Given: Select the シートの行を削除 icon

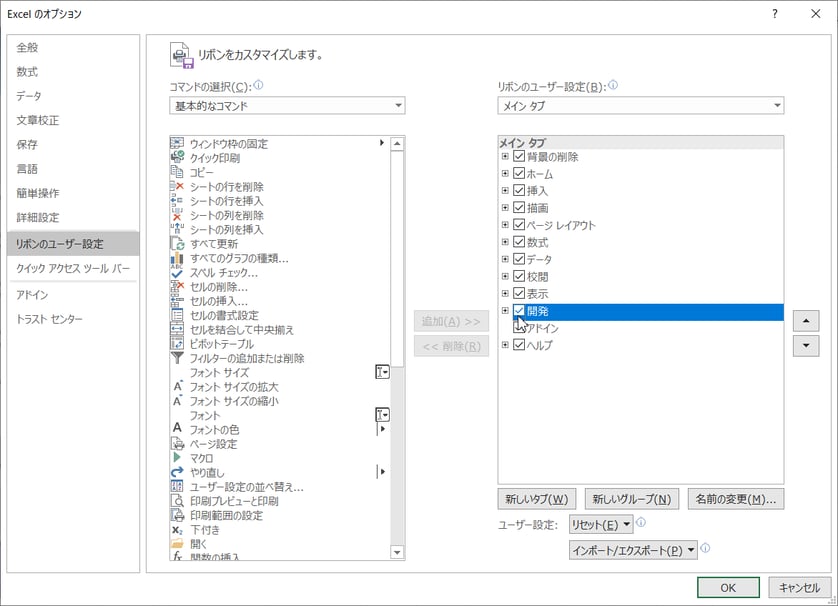Looking at the screenshot, I should pos(177,186).
